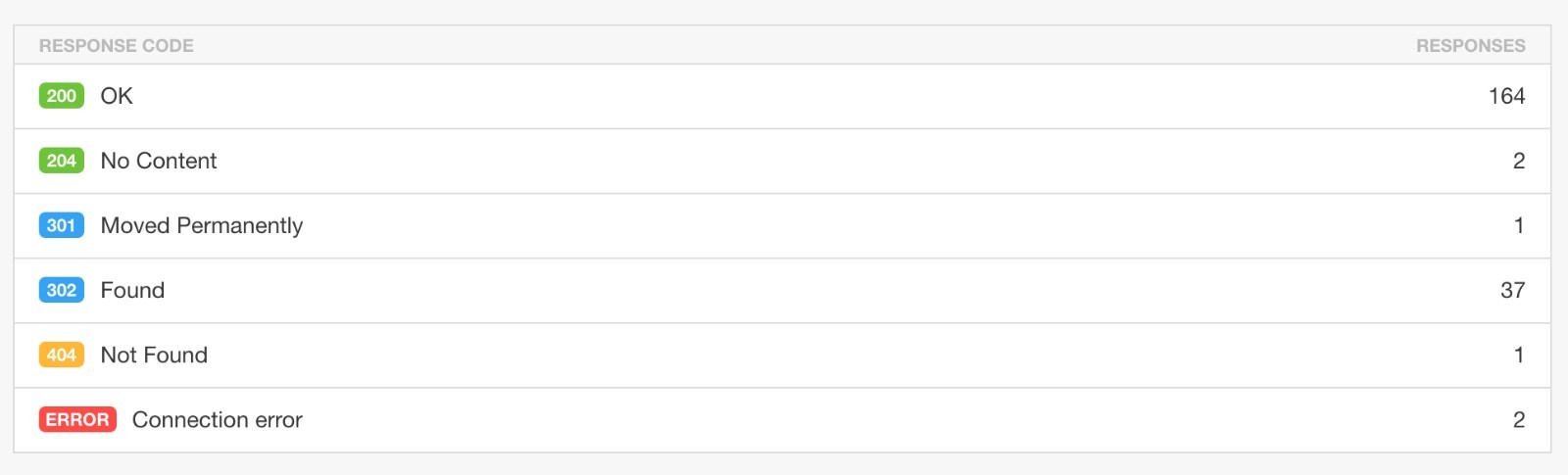Click the response count for No Content
Screen dimensions: 1568x475
[x=1519, y=161]
